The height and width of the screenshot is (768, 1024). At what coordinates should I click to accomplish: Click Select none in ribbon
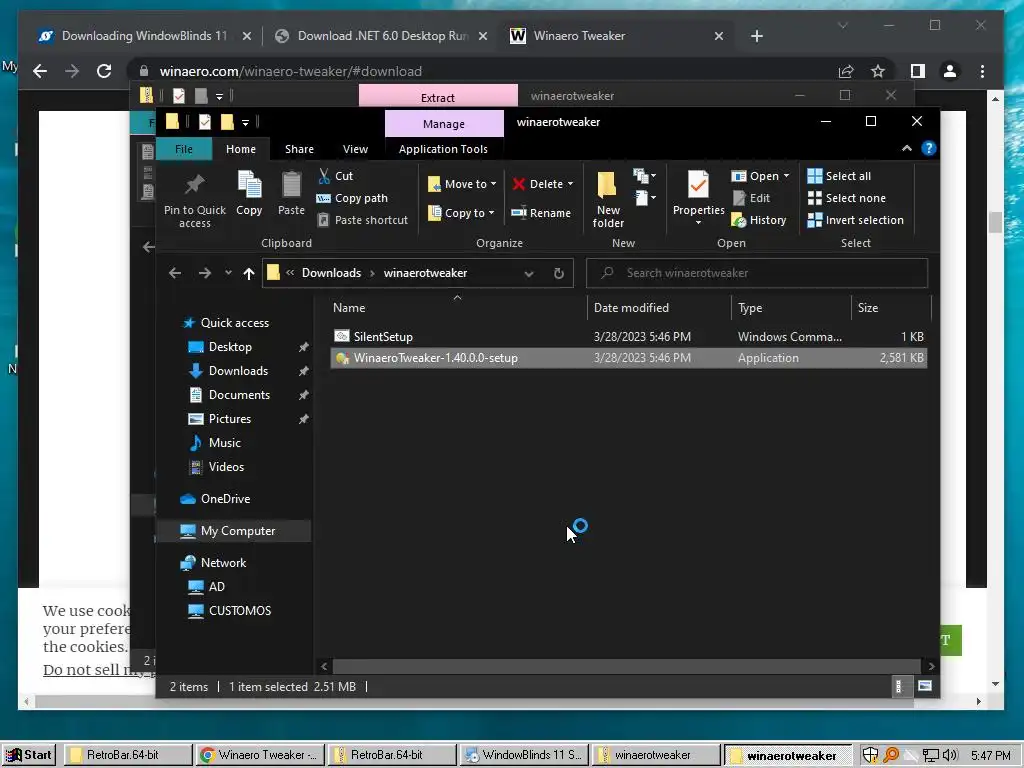[x=846, y=198]
